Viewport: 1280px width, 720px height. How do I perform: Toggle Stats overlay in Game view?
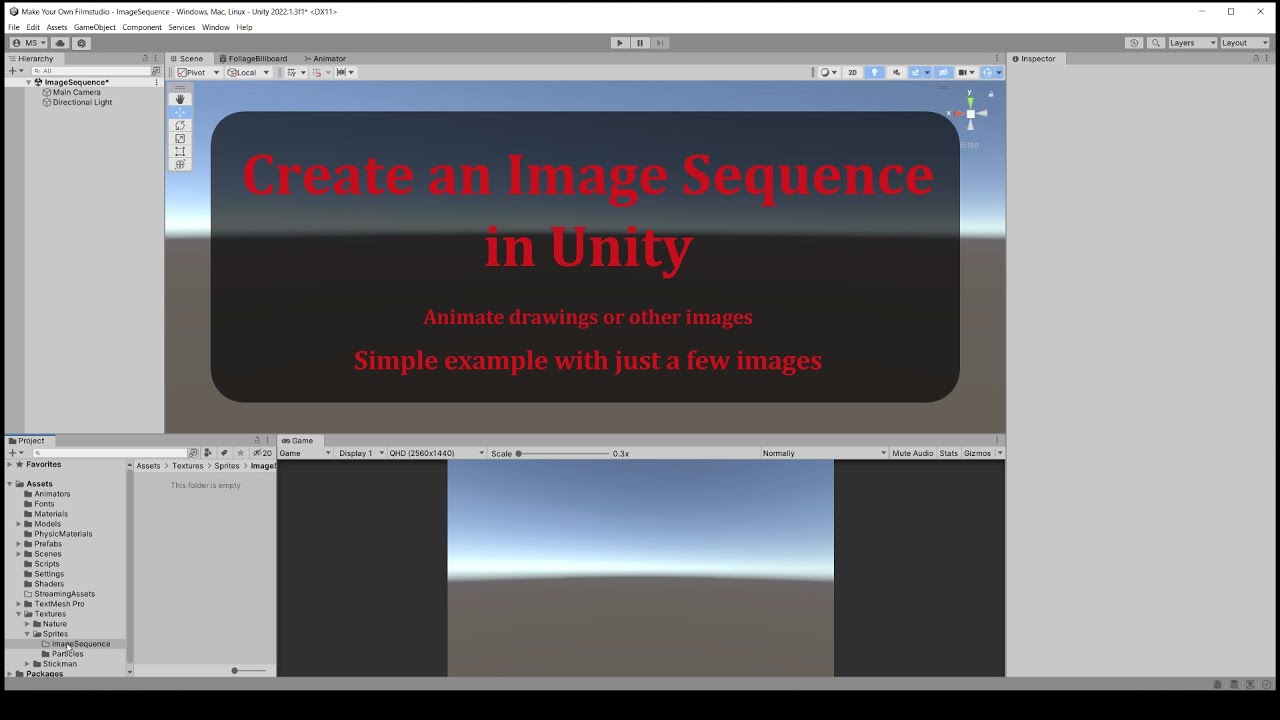coord(948,453)
